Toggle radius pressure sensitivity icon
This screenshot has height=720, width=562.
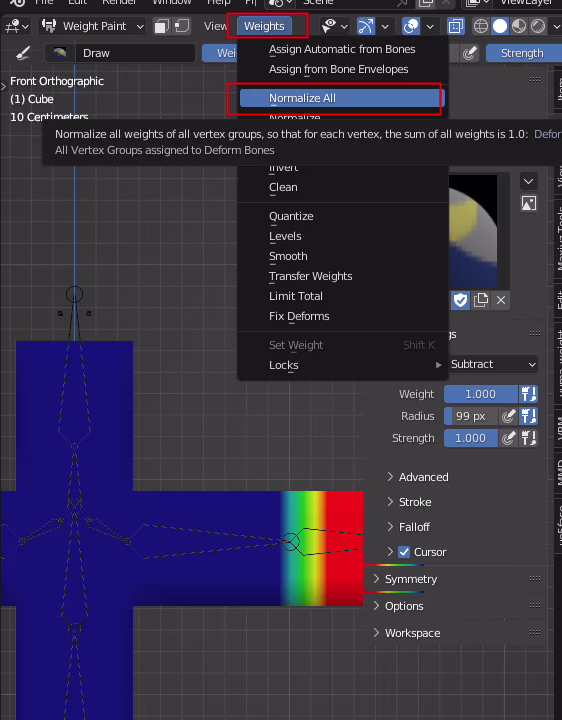pos(508,416)
